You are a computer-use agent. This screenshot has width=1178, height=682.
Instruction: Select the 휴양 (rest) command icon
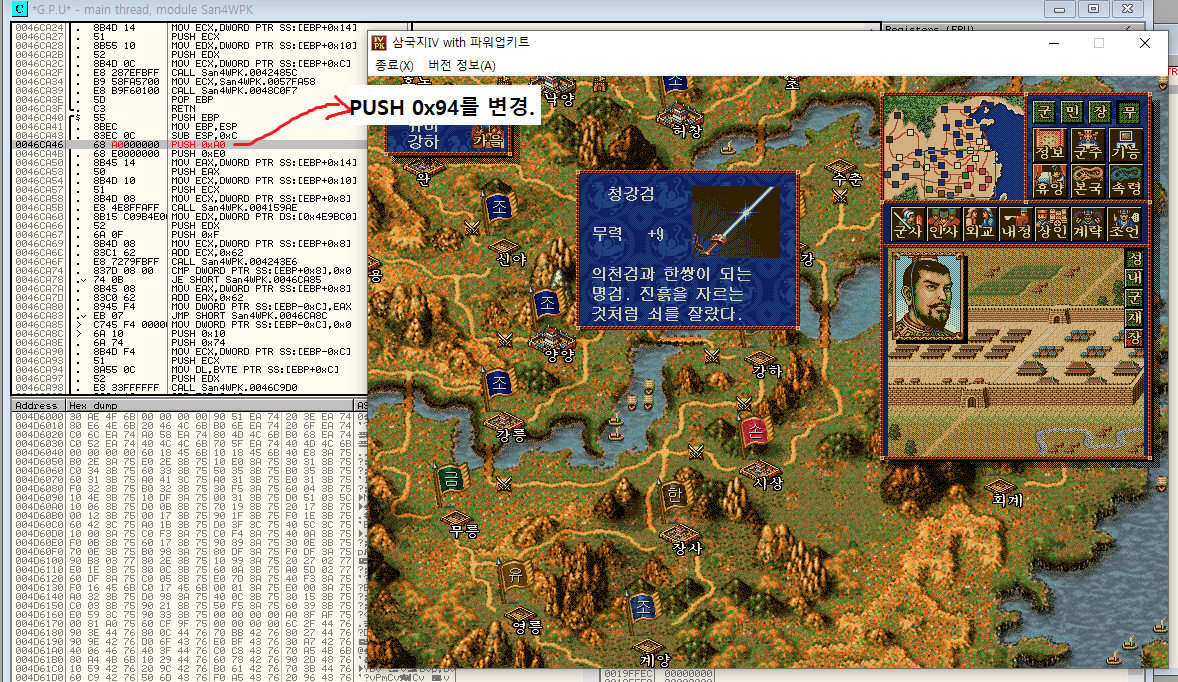pos(1049,181)
